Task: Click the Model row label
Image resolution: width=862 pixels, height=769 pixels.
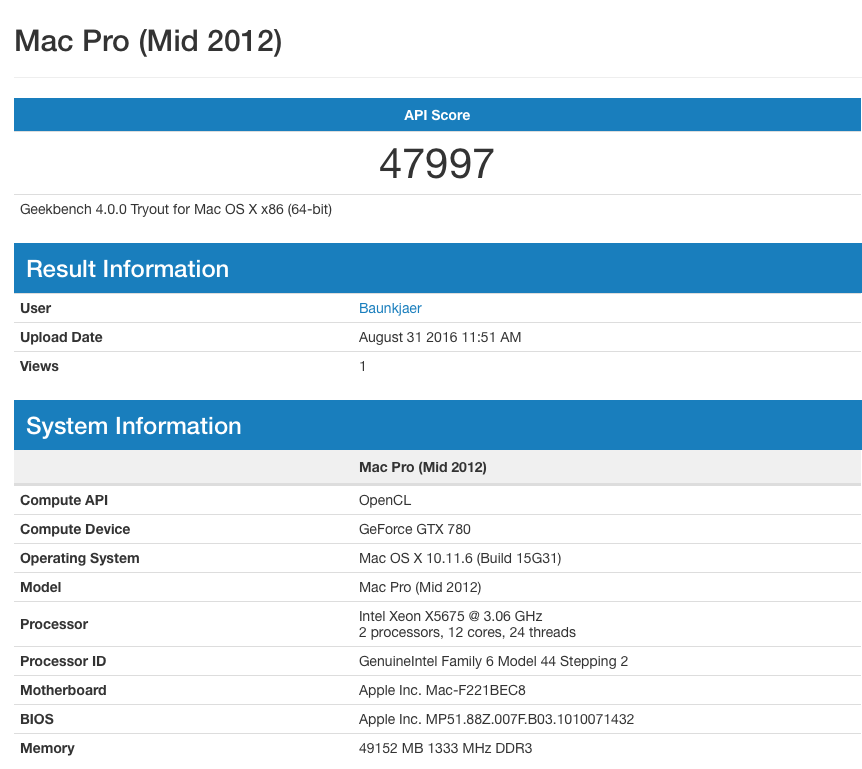Action: pos(41,588)
